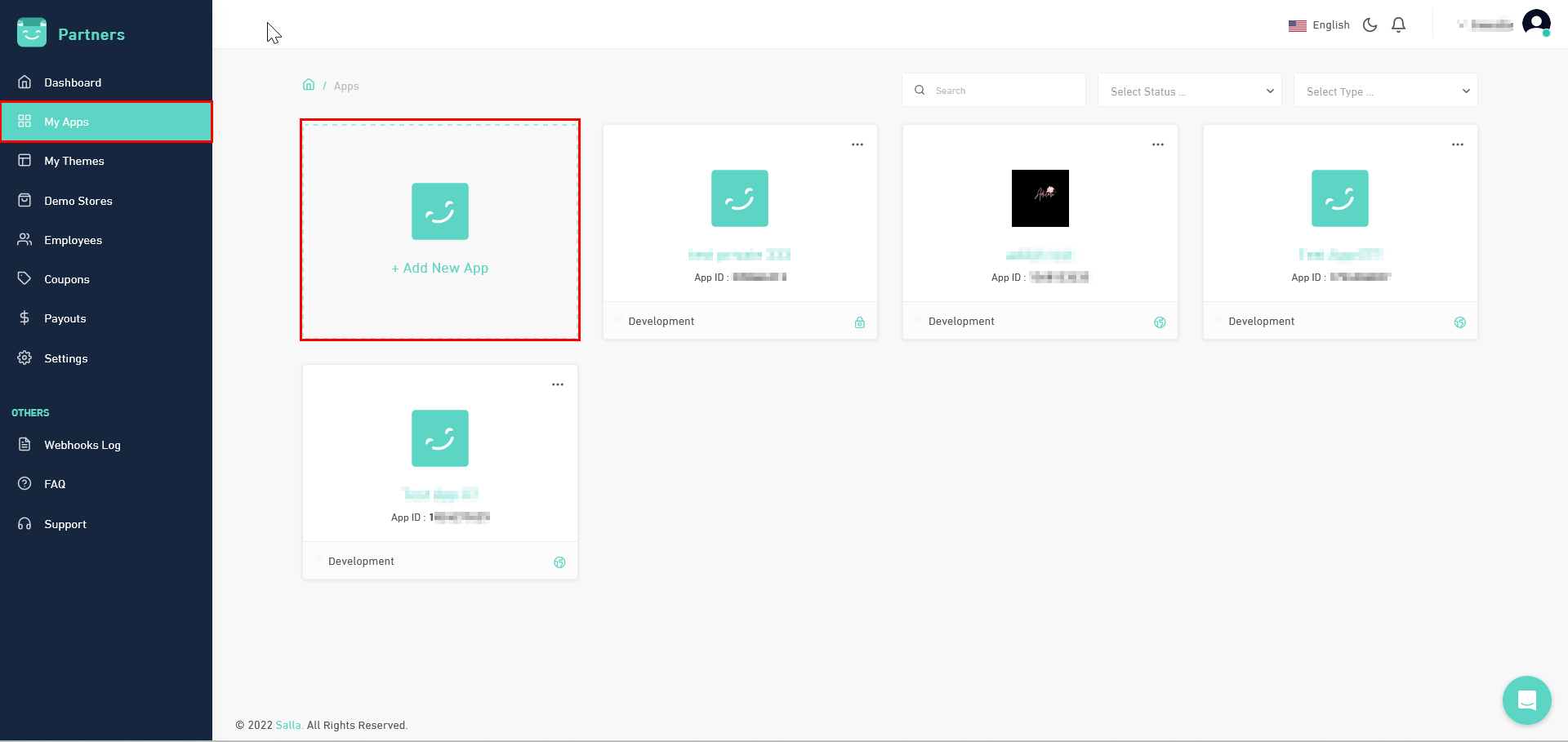This screenshot has width=1568, height=742.
Task: Open the chat support bubble
Action: [1526, 700]
